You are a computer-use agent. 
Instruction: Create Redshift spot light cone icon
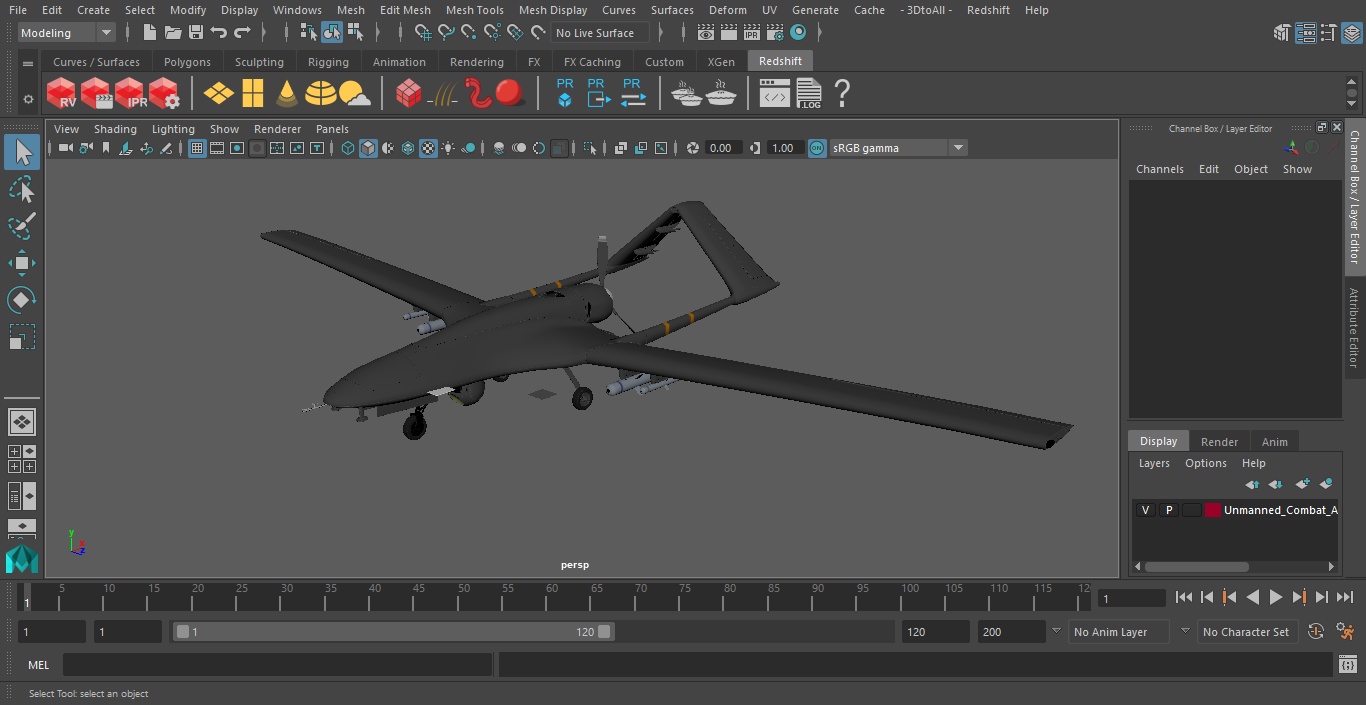pyautogui.click(x=287, y=94)
